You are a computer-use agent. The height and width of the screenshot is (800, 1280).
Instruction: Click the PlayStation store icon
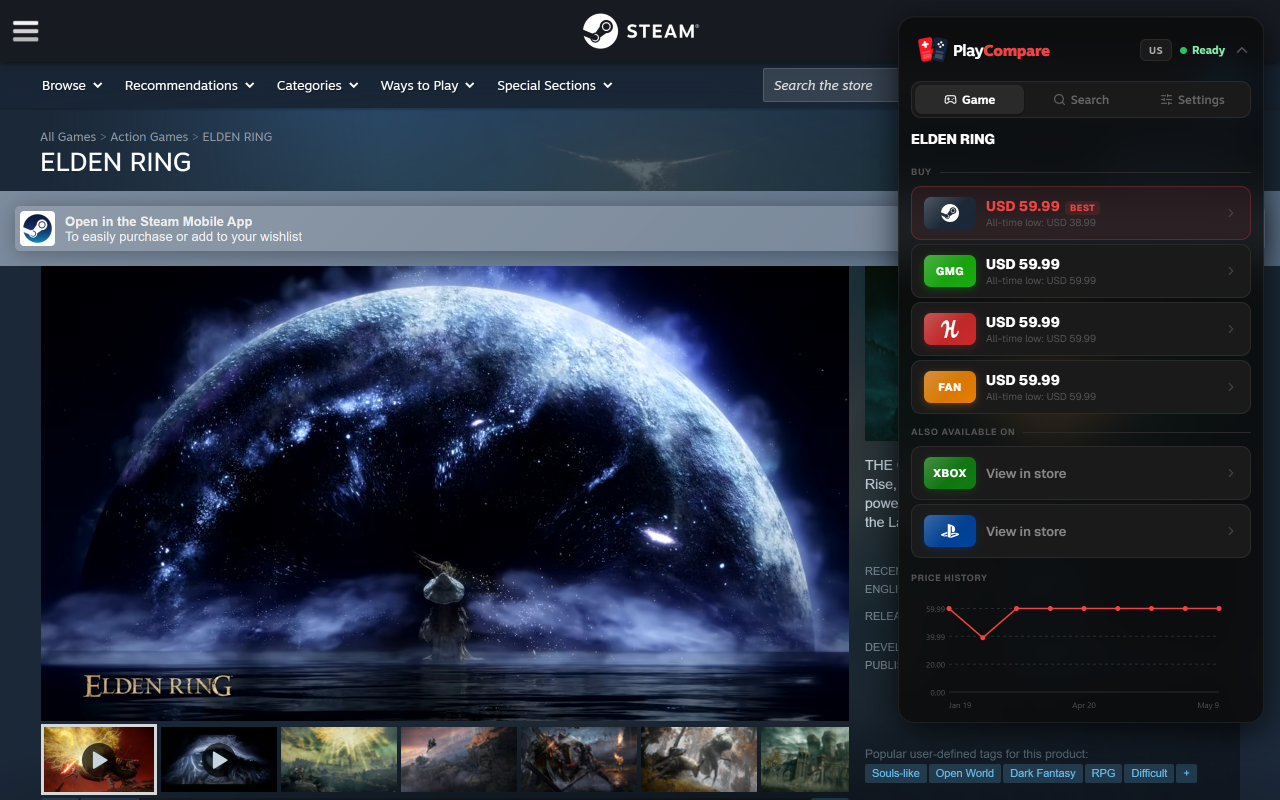pyautogui.click(x=950, y=531)
